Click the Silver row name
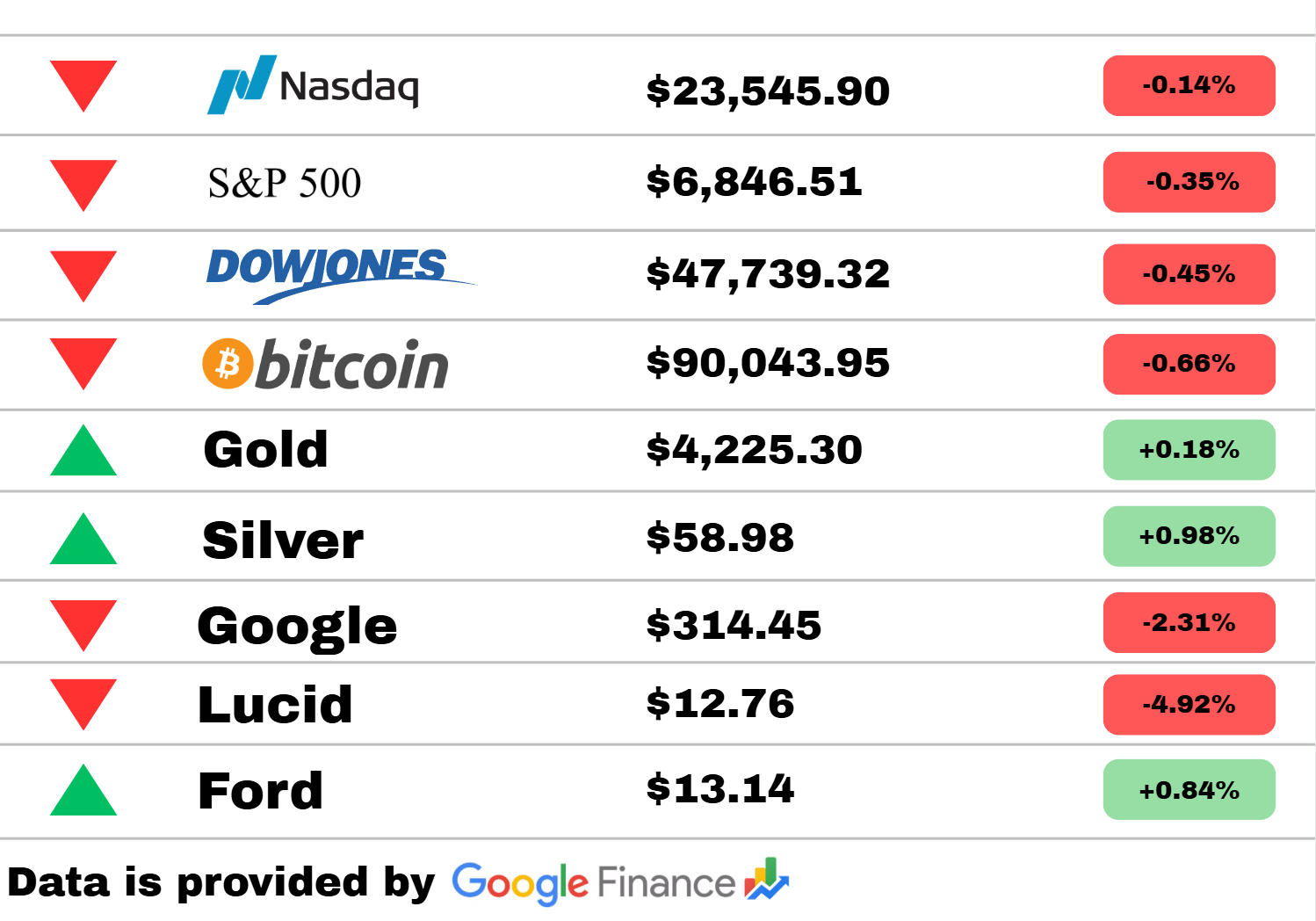The image size is (1316, 921). coord(283,540)
